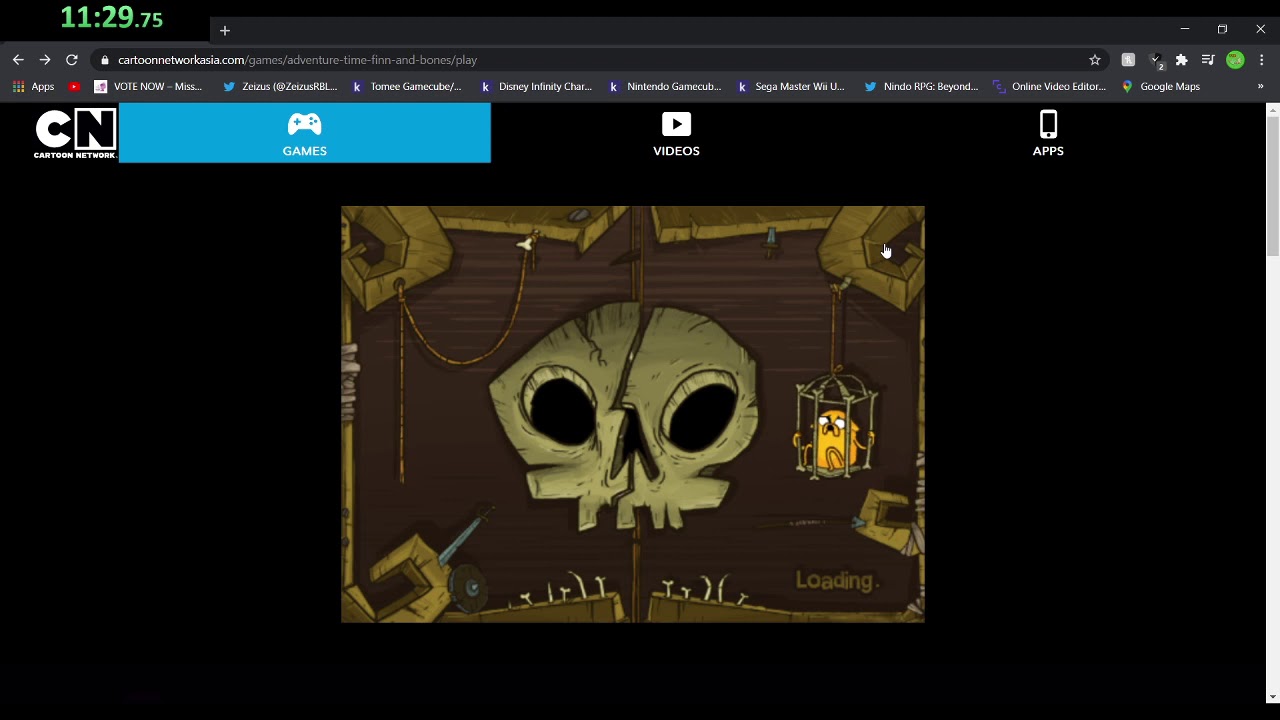Open the Nintendo Gamecub bookmark
Image resolution: width=1280 pixels, height=720 pixels.
tap(665, 87)
